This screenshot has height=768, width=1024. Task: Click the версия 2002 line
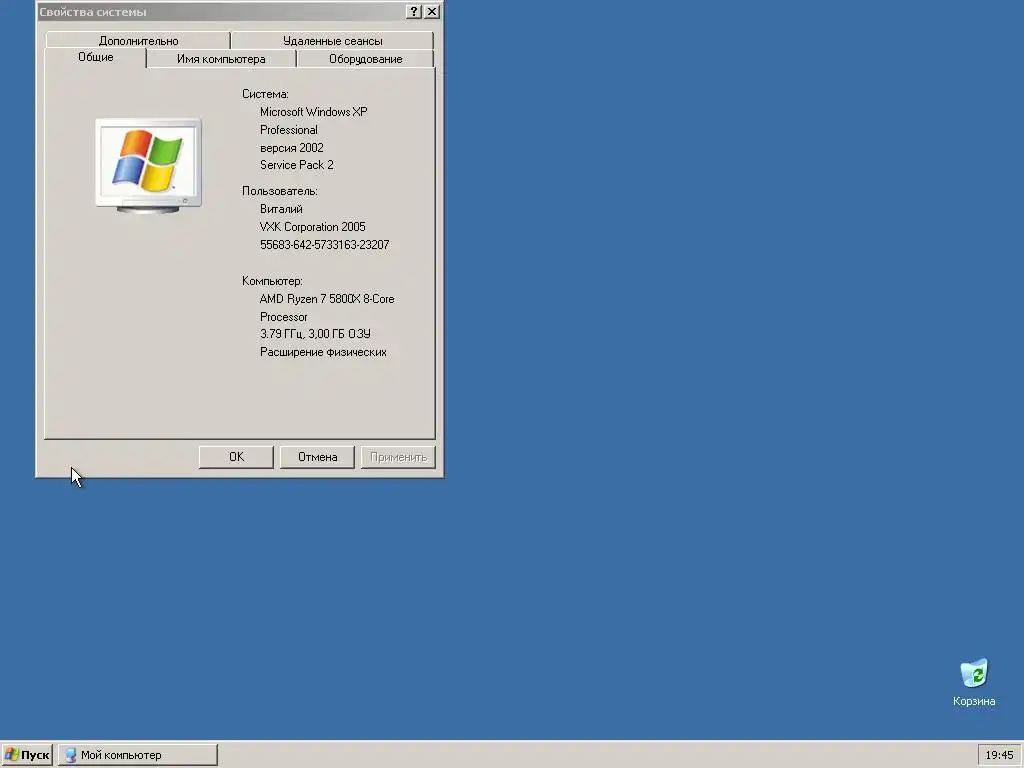(291, 148)
